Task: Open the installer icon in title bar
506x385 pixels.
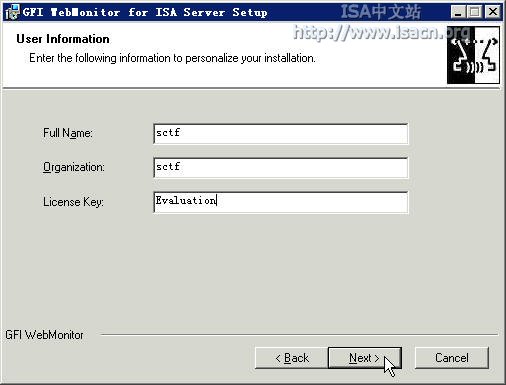Action: [12, 12]
